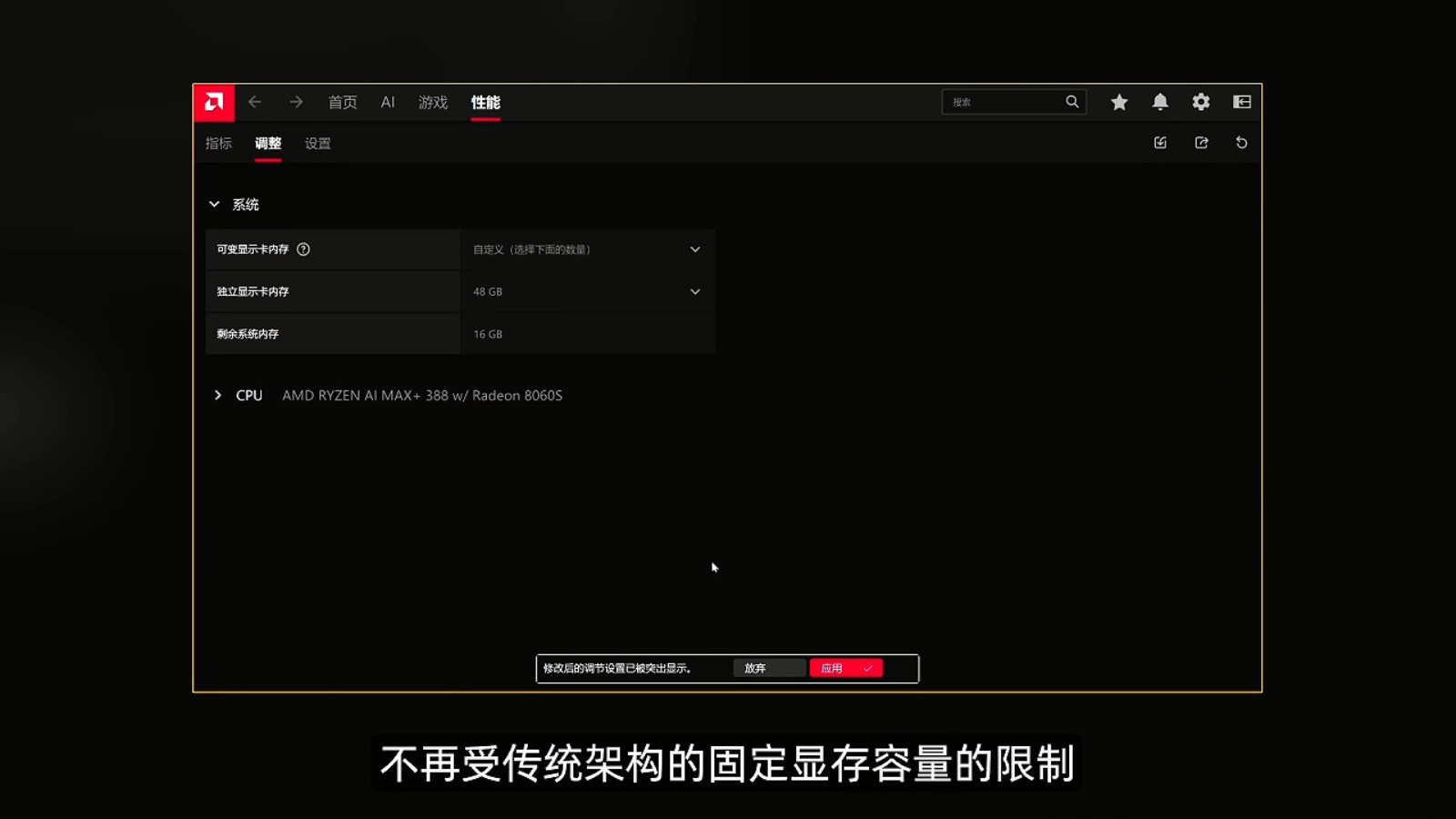Open the 独立显示卡内存 48 GB dropdown

click(x=587, y=292)
